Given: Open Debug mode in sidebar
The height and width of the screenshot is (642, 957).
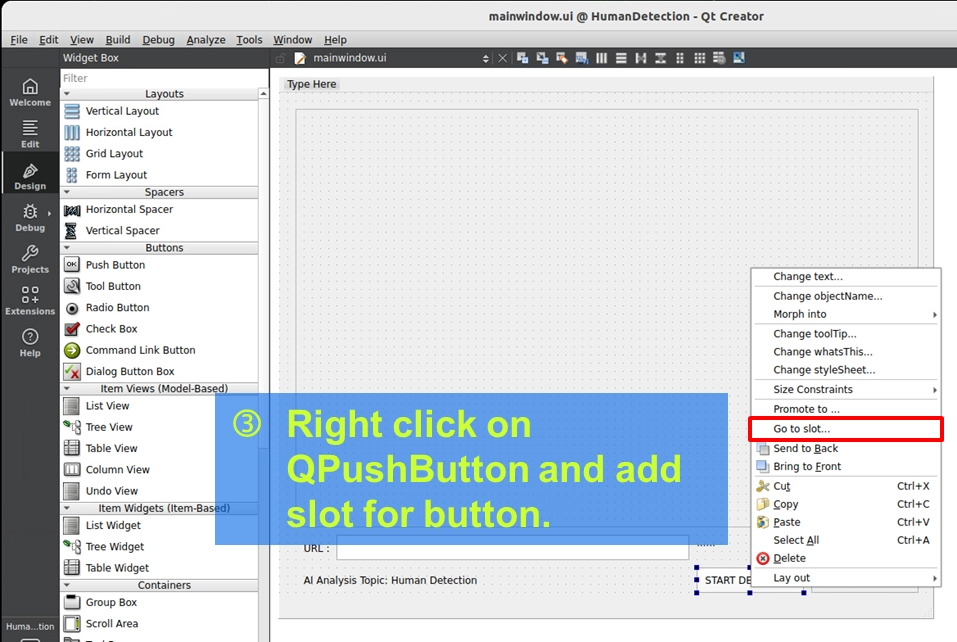Looking at the screenshot, I should (x=30, y=218).
